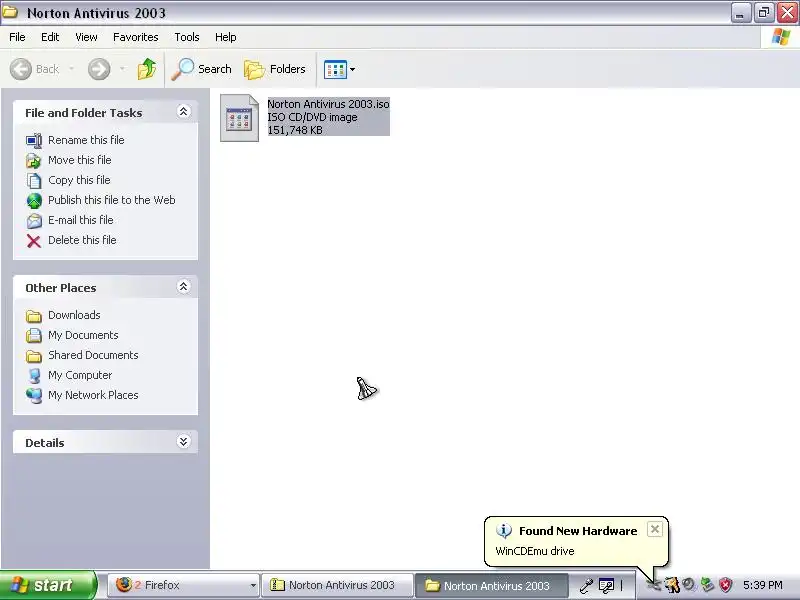Image resolution: width=800 pixels, height=600 pixels.
Task: Open Forward history dropdown arrow
Action: 122,69
